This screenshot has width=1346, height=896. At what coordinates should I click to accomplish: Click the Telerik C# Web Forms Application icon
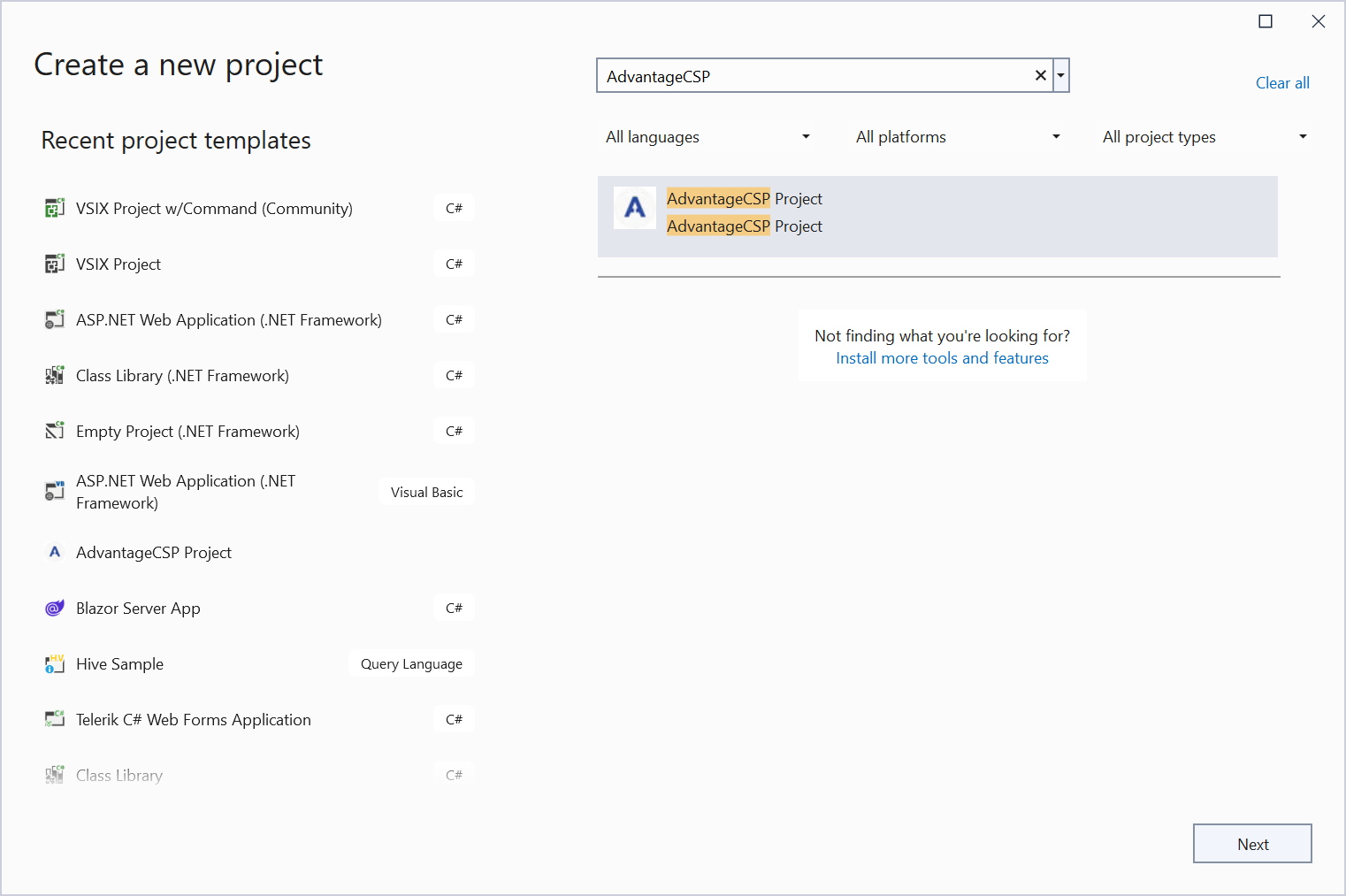tap(55, 719)
